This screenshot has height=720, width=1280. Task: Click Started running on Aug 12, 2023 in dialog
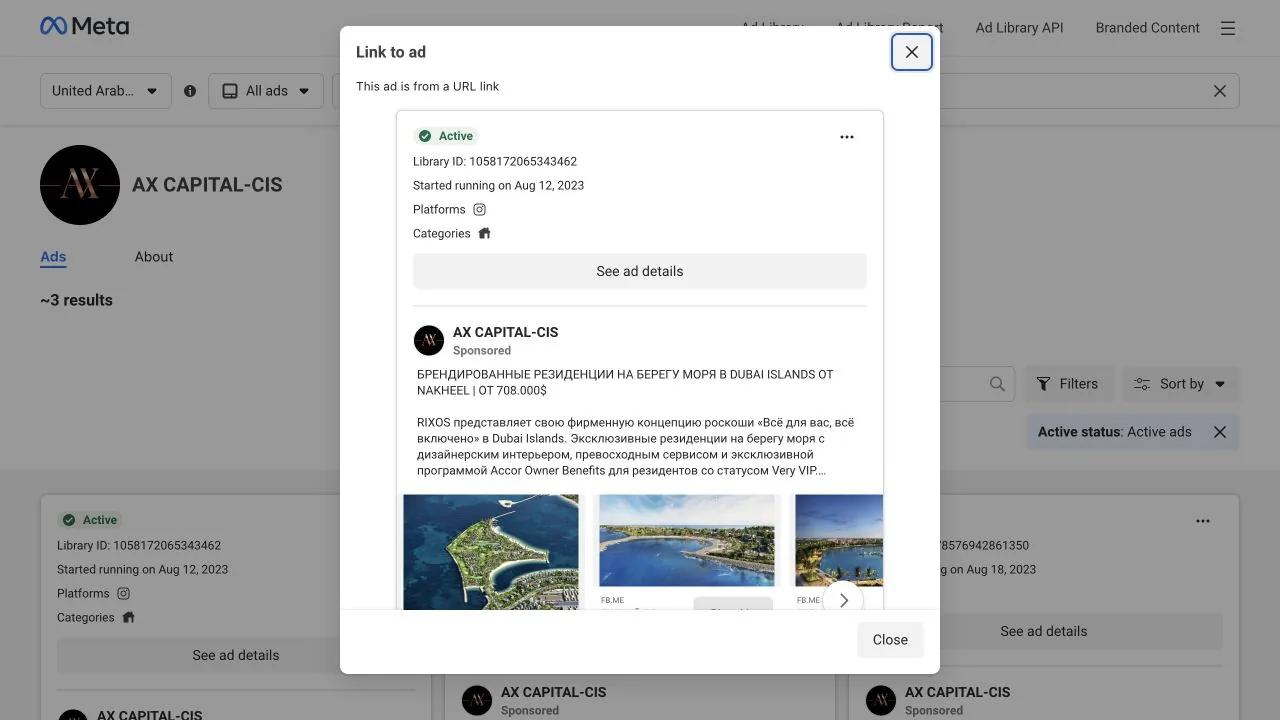tap(499, 185)
